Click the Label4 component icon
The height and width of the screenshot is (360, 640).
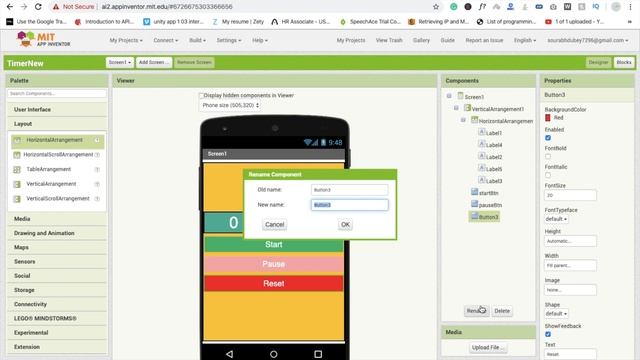coord(482,144)
